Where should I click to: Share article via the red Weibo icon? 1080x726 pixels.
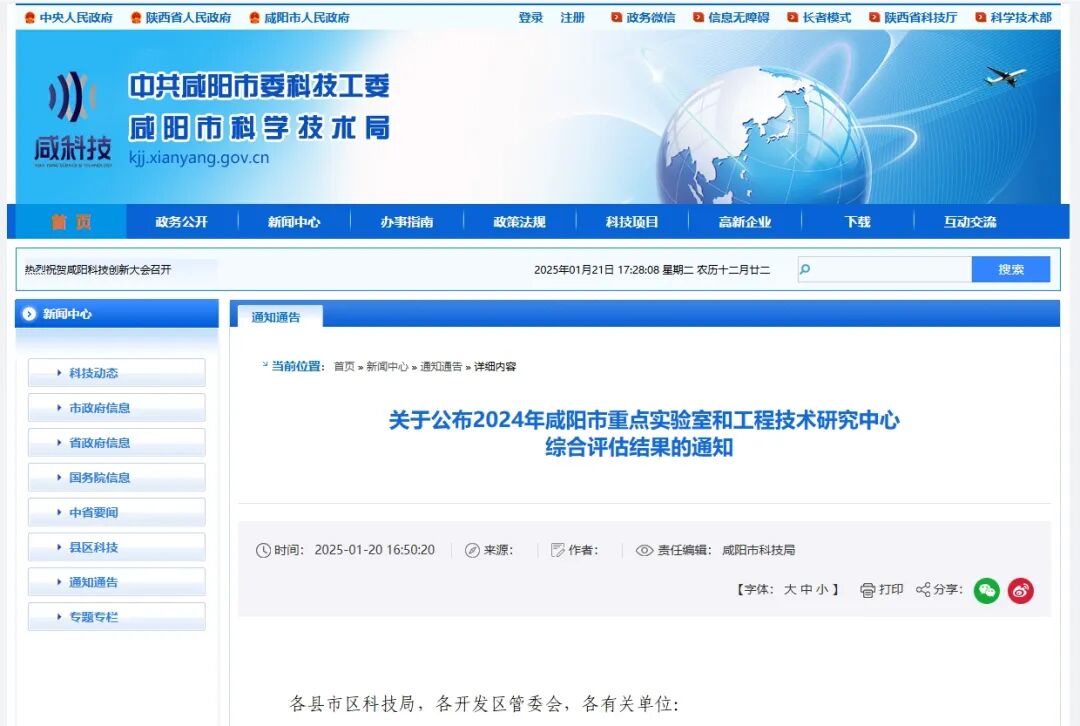(1020, 591)
